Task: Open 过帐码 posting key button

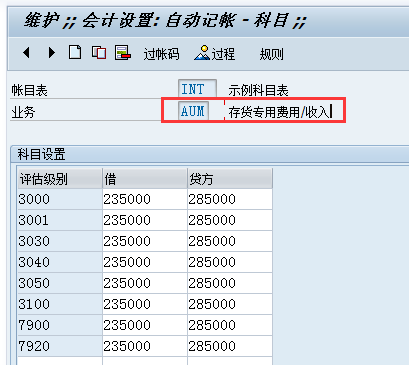Action: point(161,54)
